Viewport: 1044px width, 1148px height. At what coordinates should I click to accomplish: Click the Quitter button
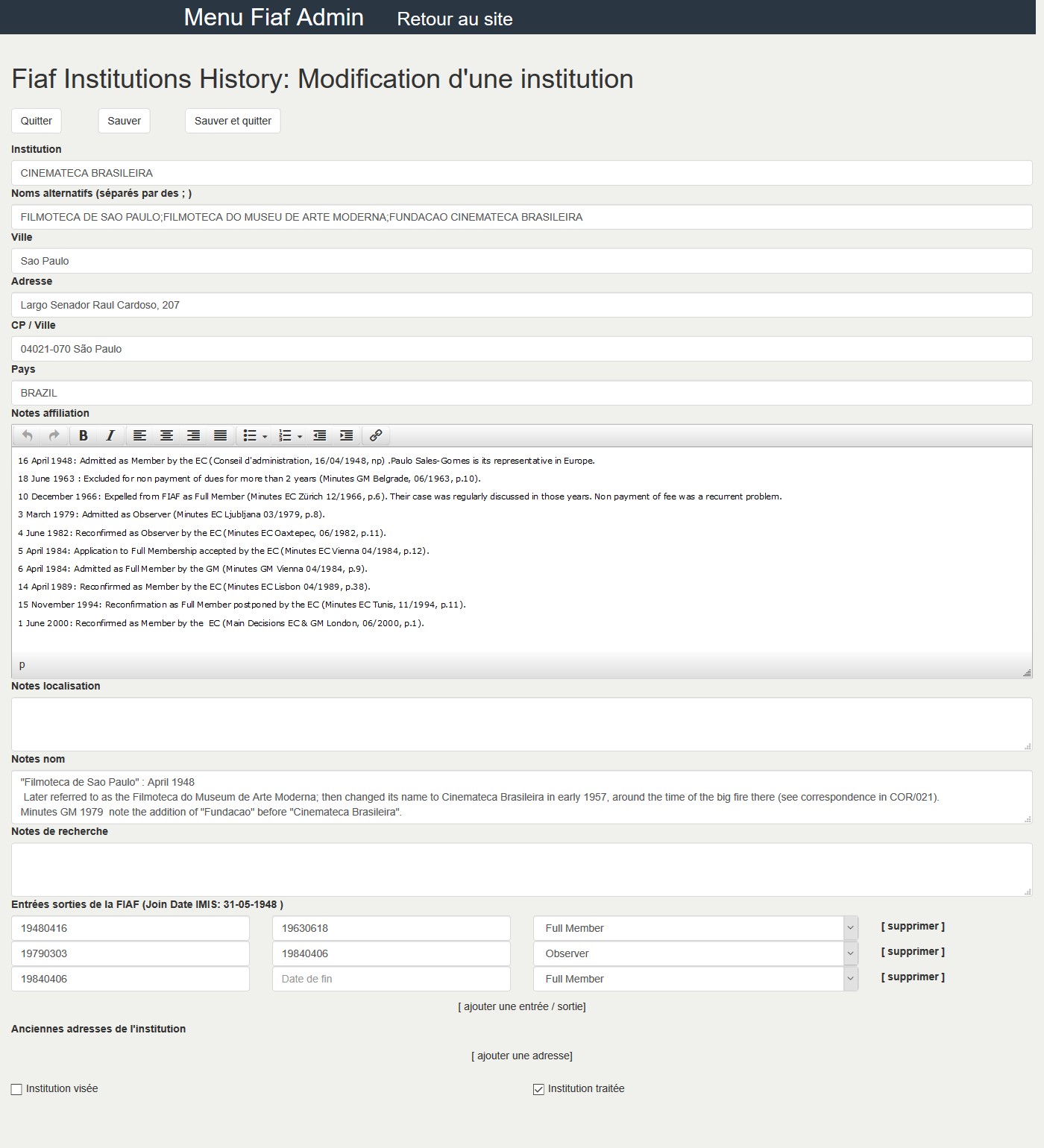coord(37,121)
